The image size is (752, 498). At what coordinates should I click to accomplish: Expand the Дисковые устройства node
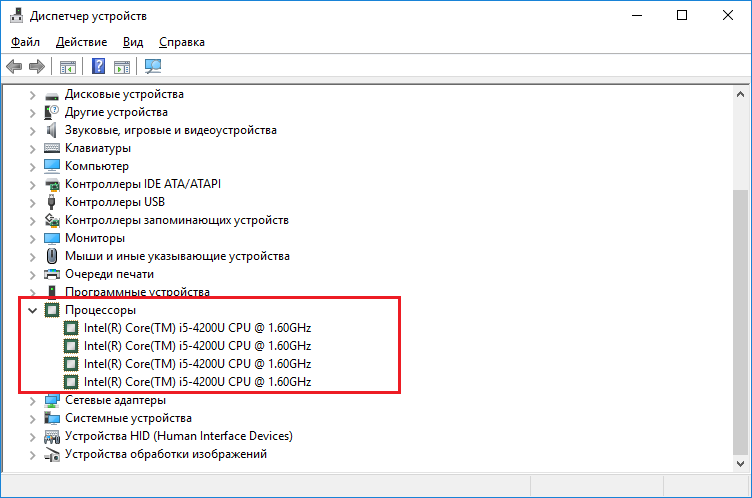pos(32,95)
